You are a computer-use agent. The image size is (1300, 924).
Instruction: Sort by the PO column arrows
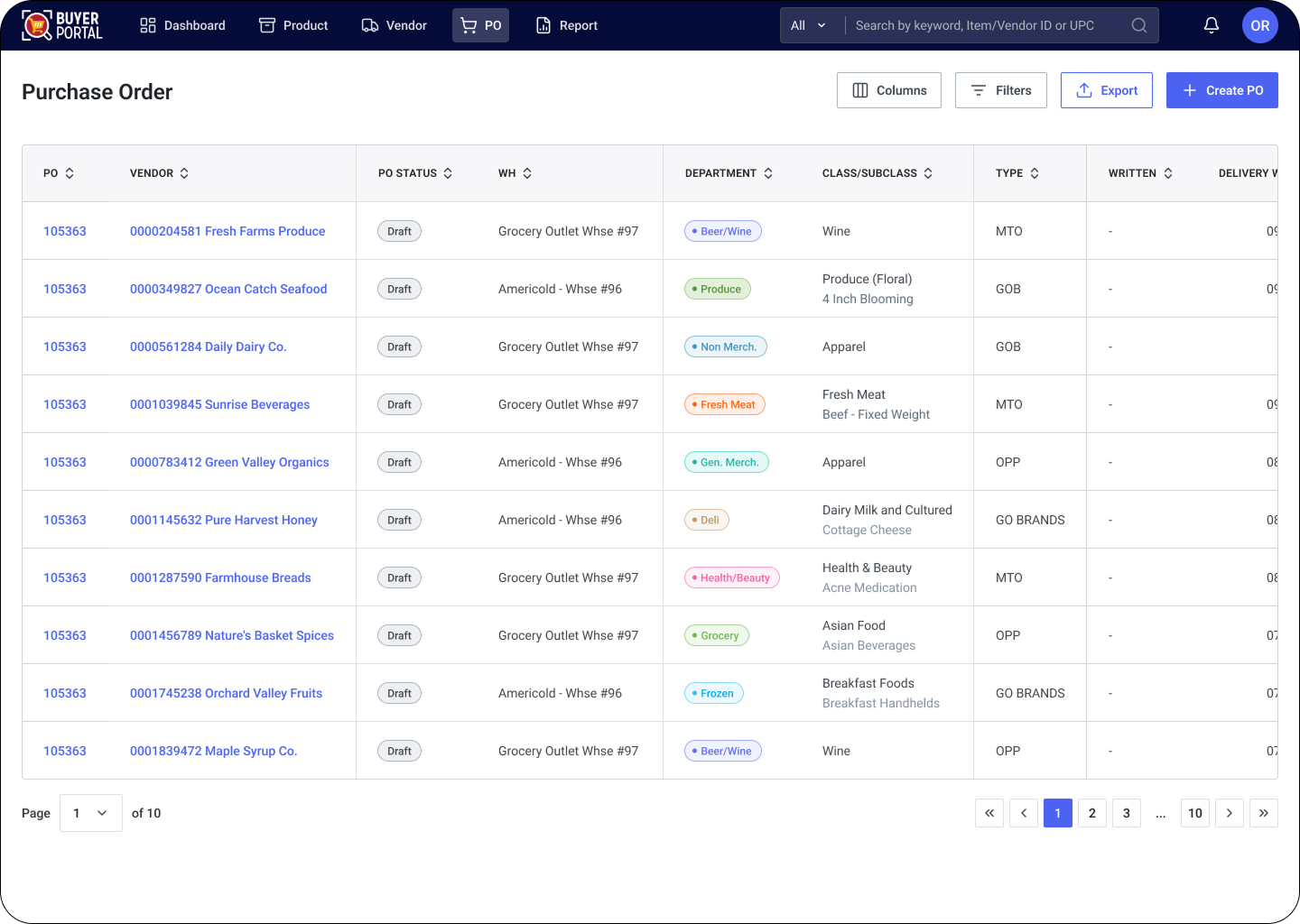point(70,173)
